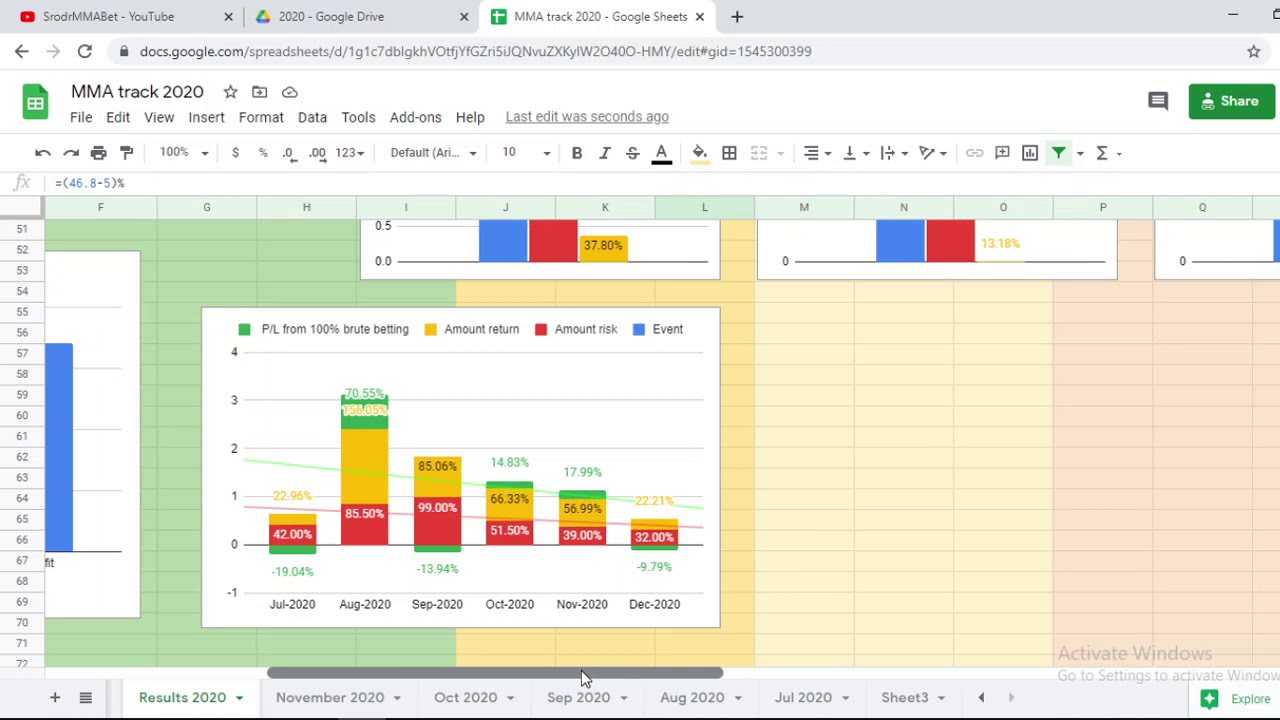Viewport: 1280px width, 720px height.
Task: Click the Sheets home logo
Action: [35, 102]
